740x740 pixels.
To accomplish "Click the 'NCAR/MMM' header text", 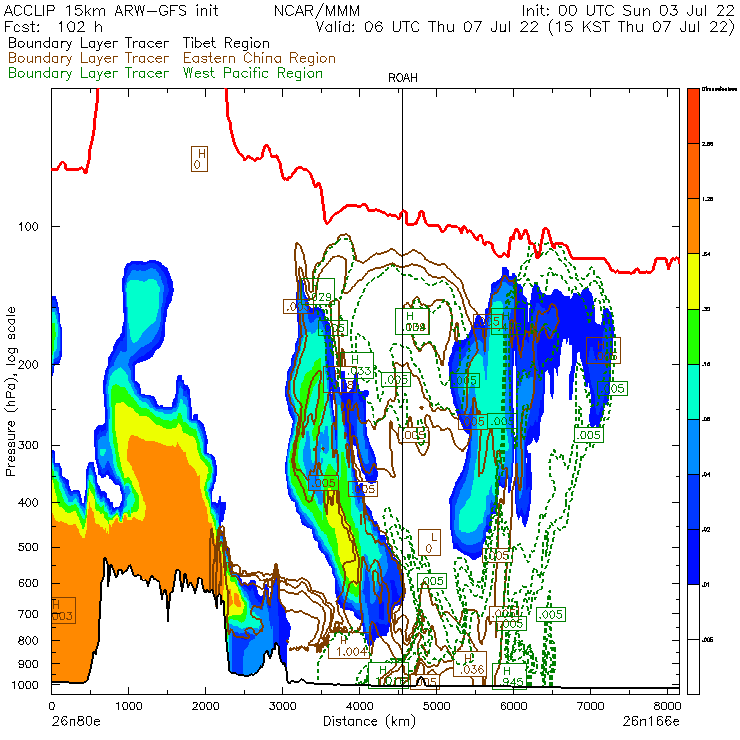I will (x=317, y=10).
